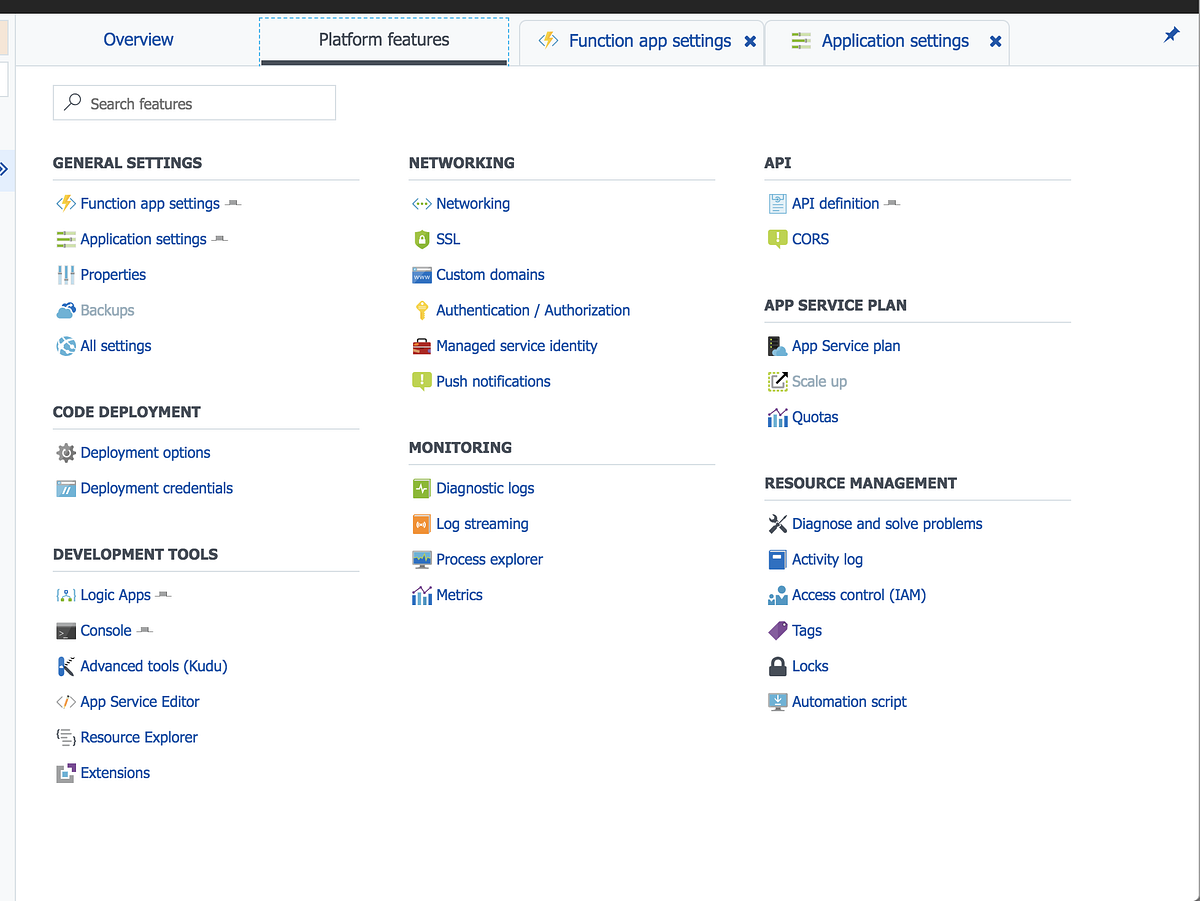
Task: Select the SSL shield icon
Action: click(x=420, y=239)
